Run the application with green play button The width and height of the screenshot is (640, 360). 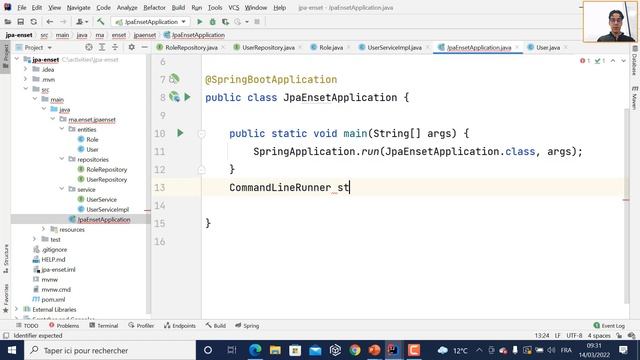[200, 22]
